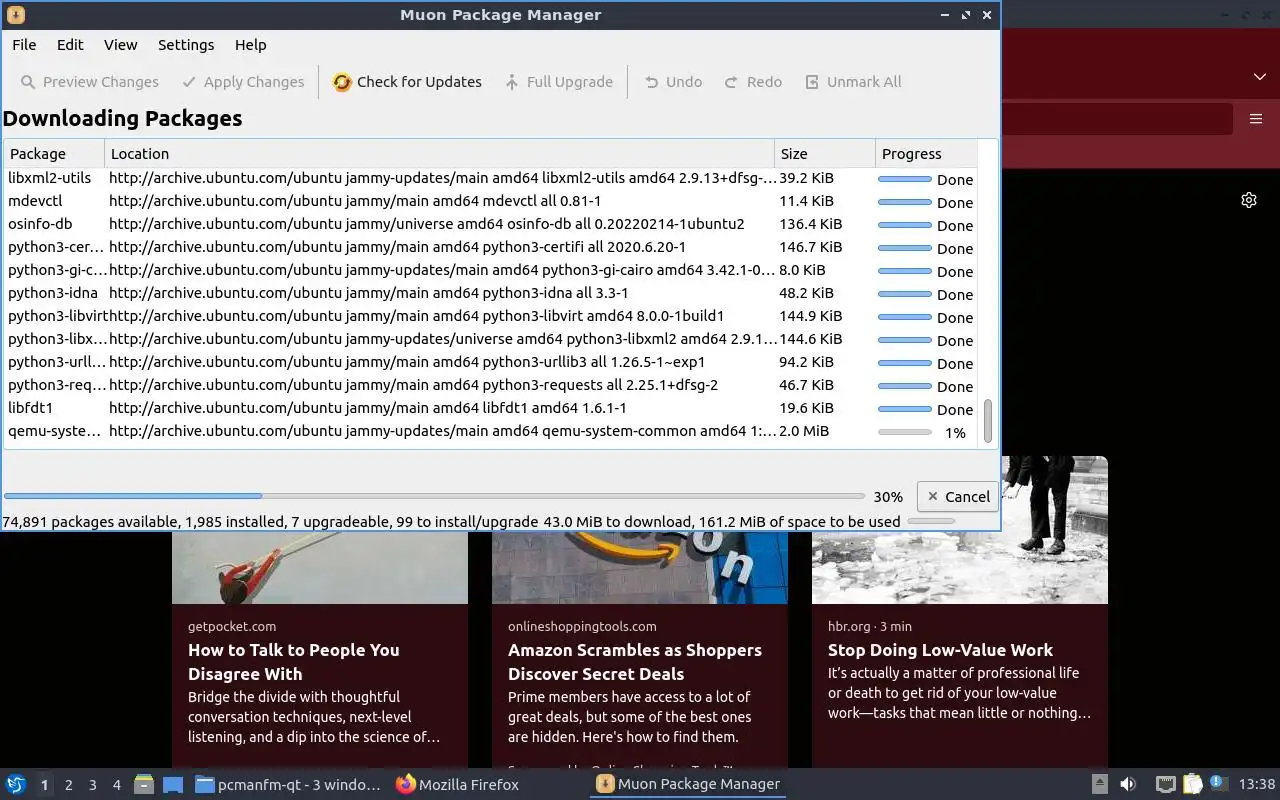Click the getpocket.com article thumbnail
The width and height of the screenshot is (1280, 800).
tap(320, 567)
